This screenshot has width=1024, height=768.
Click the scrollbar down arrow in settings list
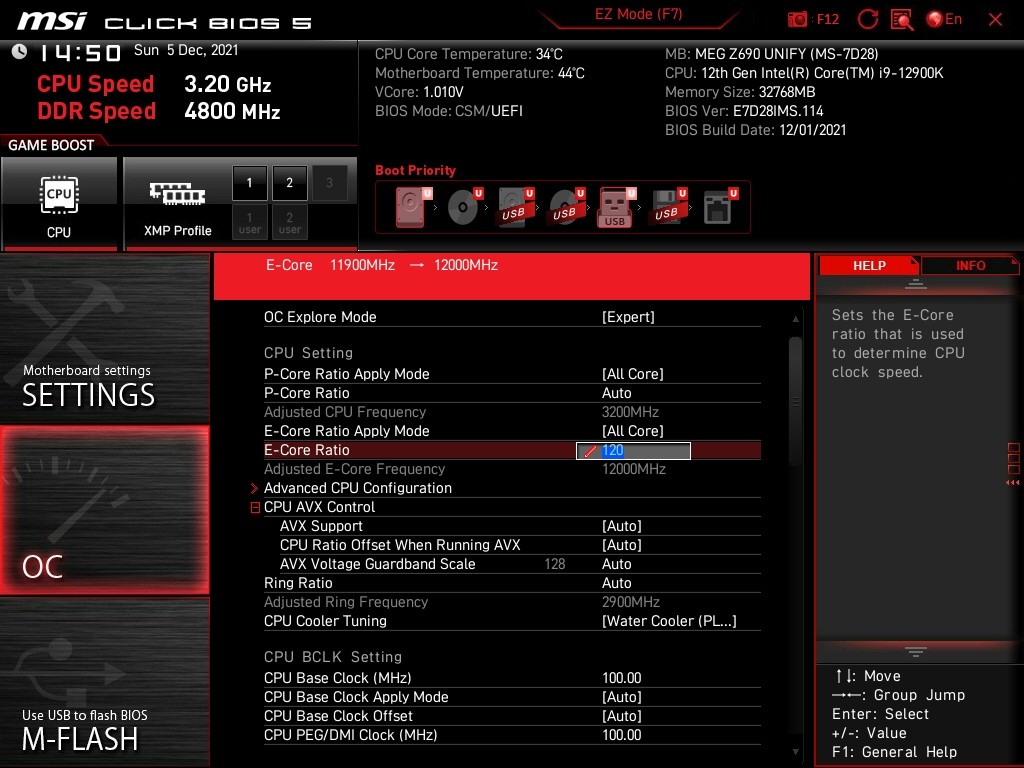795,752
